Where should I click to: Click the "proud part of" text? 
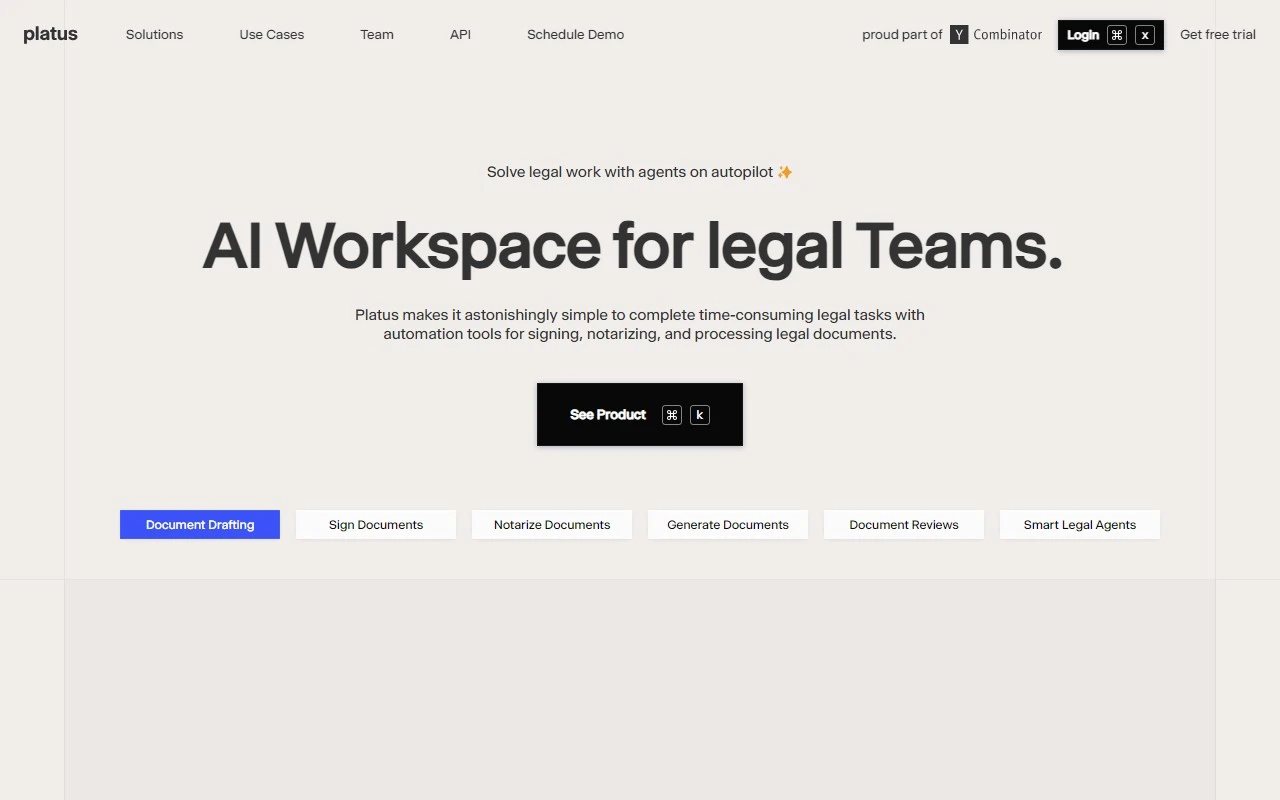902,34
